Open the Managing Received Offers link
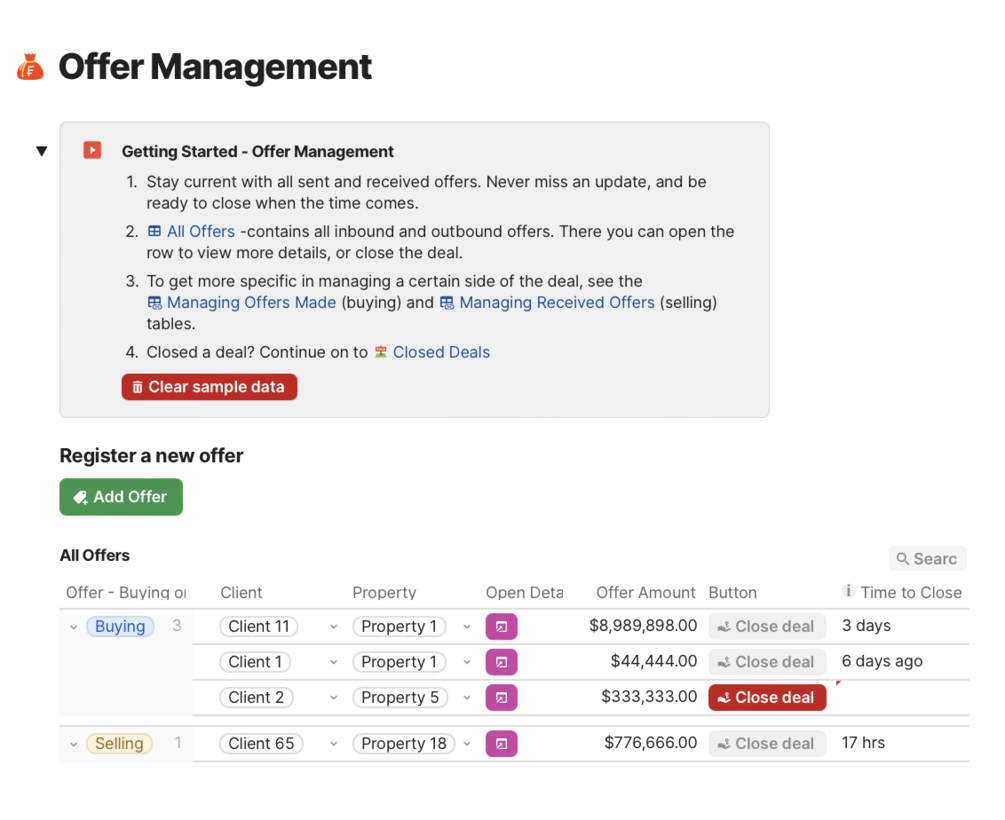Screen dimensions: 1005x820 point(556,303)
